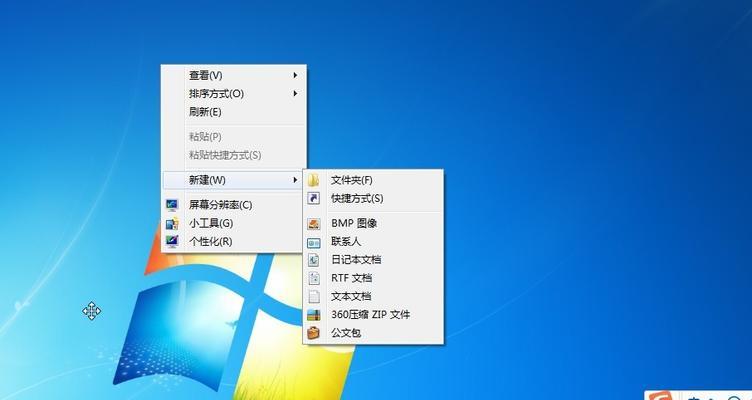752x400 pixels.
Task: Click the blank page icon beside 文本文档
Action: tap(314, 296)
